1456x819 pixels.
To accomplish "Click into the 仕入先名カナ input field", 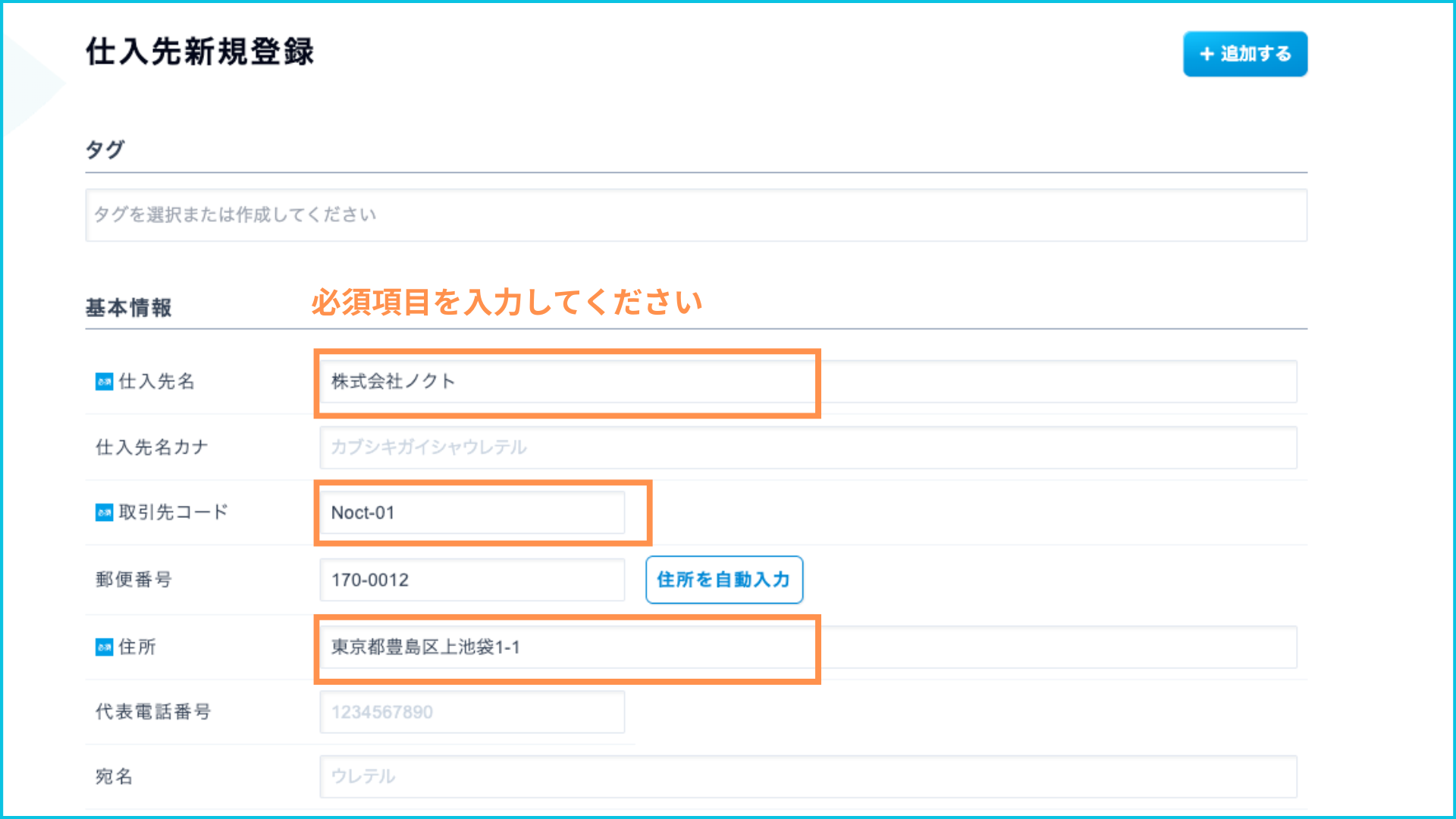I will tap(808, 447).
